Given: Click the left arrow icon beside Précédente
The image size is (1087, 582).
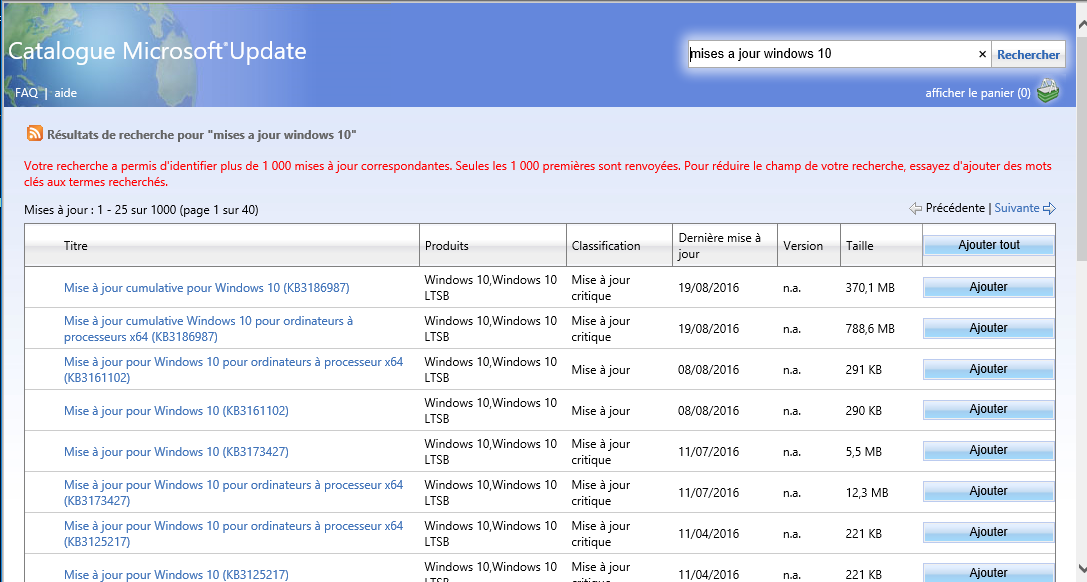Looking at the screenshot, I should coord(916,208).
